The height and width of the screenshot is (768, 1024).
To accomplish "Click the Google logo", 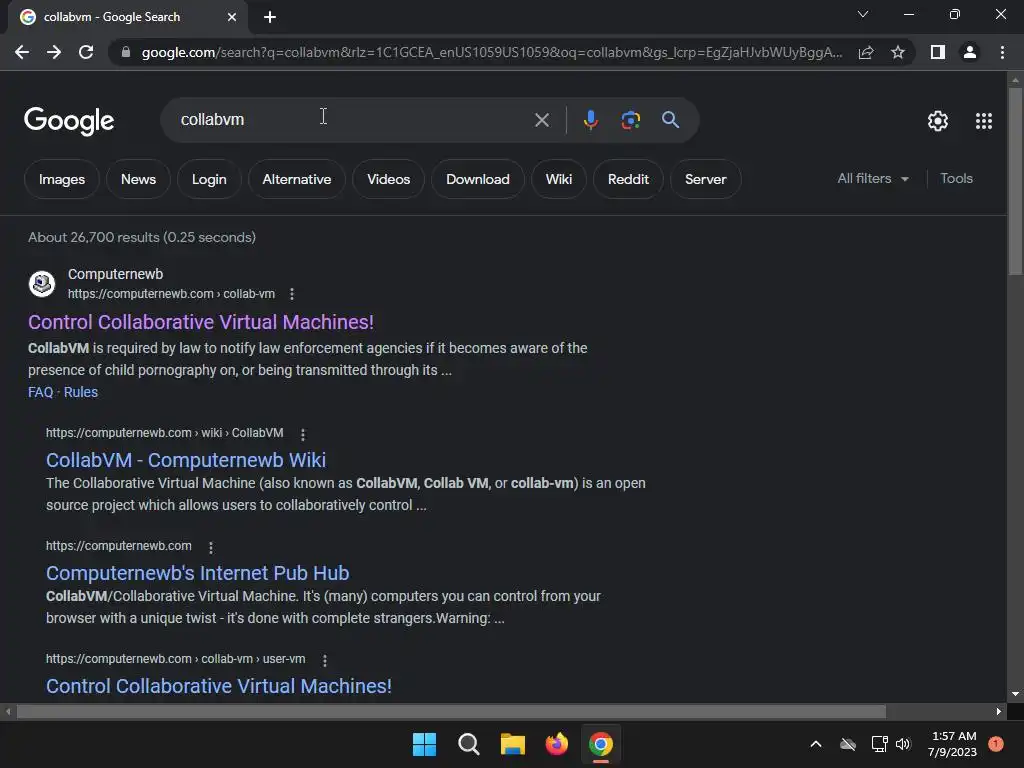I will point(69,121).
